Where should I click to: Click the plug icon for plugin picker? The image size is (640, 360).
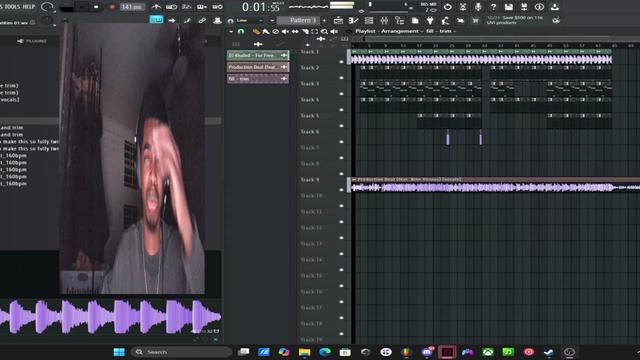click(430, 20)
